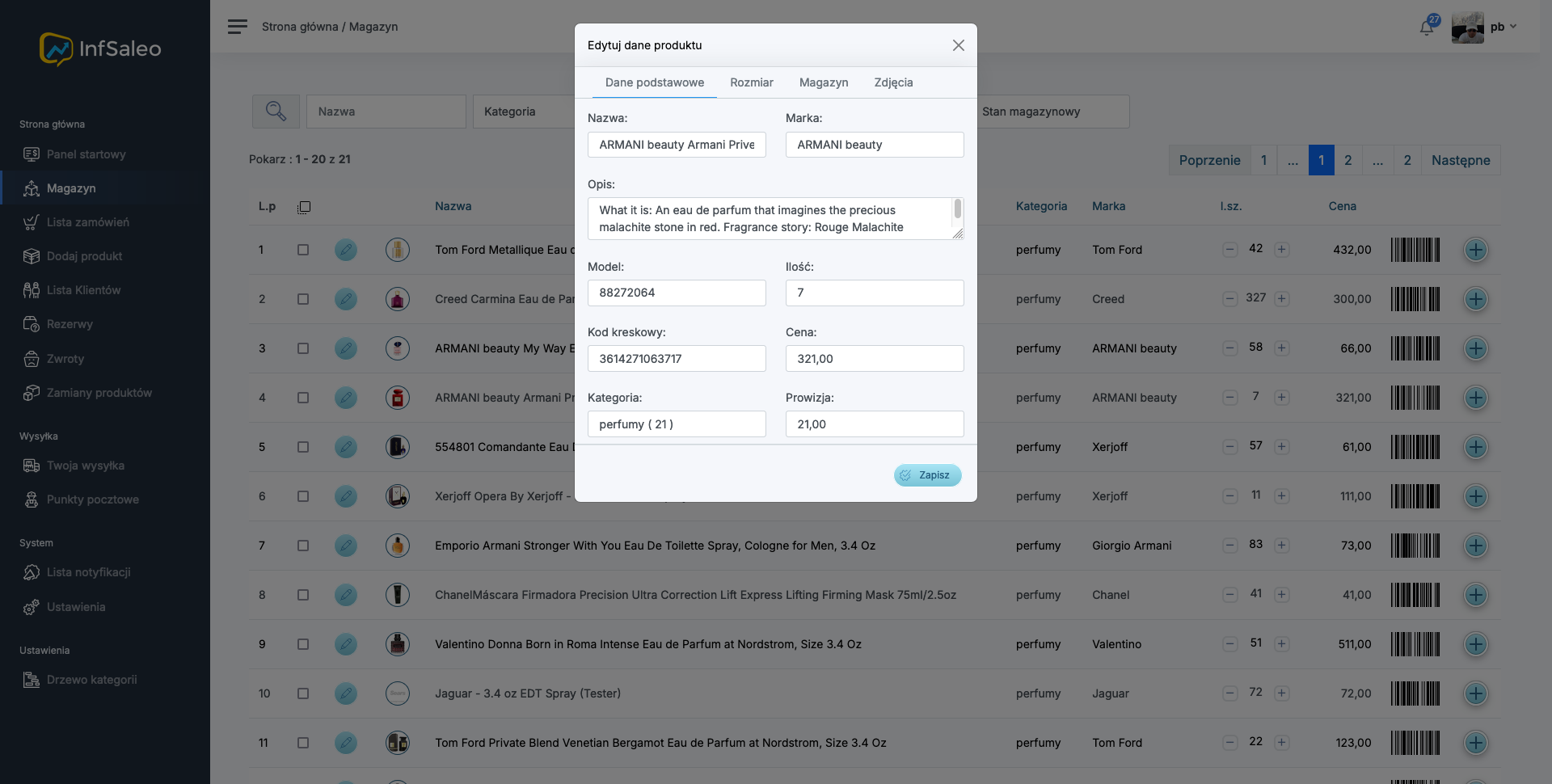The height and width of the screenshot is (784, 1552).
Task: Click the InfSaleo logo
Action: click(101, 49)
